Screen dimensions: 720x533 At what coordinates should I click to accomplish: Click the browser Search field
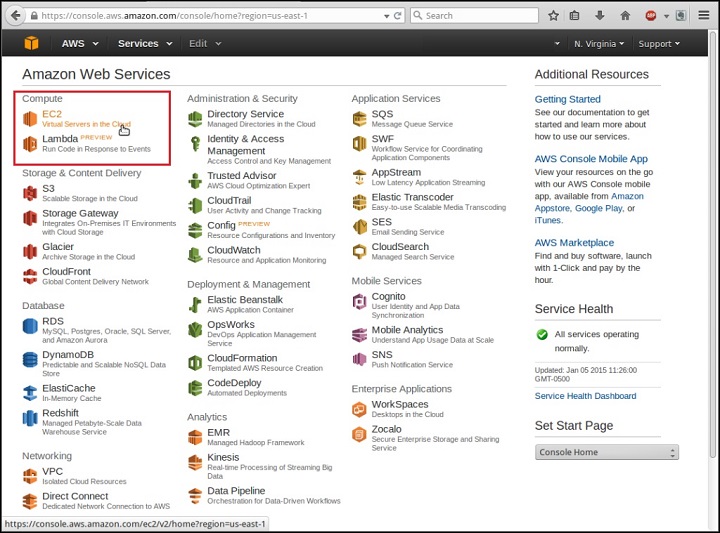[x=474, y=16]
